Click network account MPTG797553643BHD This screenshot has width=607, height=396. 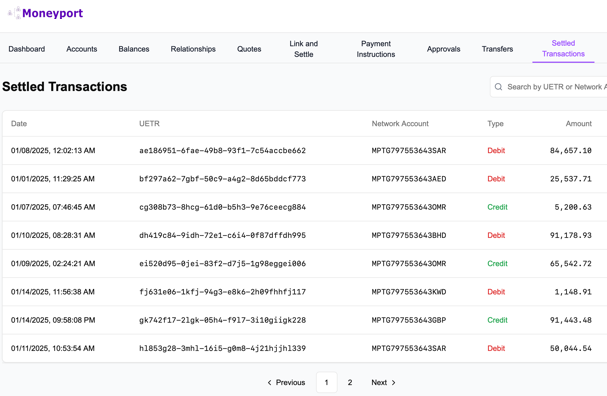coord(409,235)
